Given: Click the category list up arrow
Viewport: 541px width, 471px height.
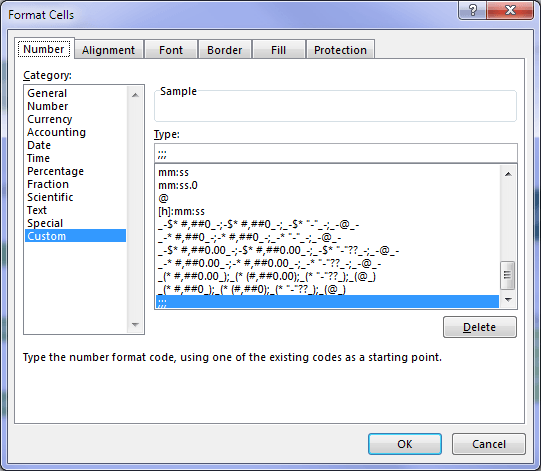Looking at the screenshot, I should point(135,95).
